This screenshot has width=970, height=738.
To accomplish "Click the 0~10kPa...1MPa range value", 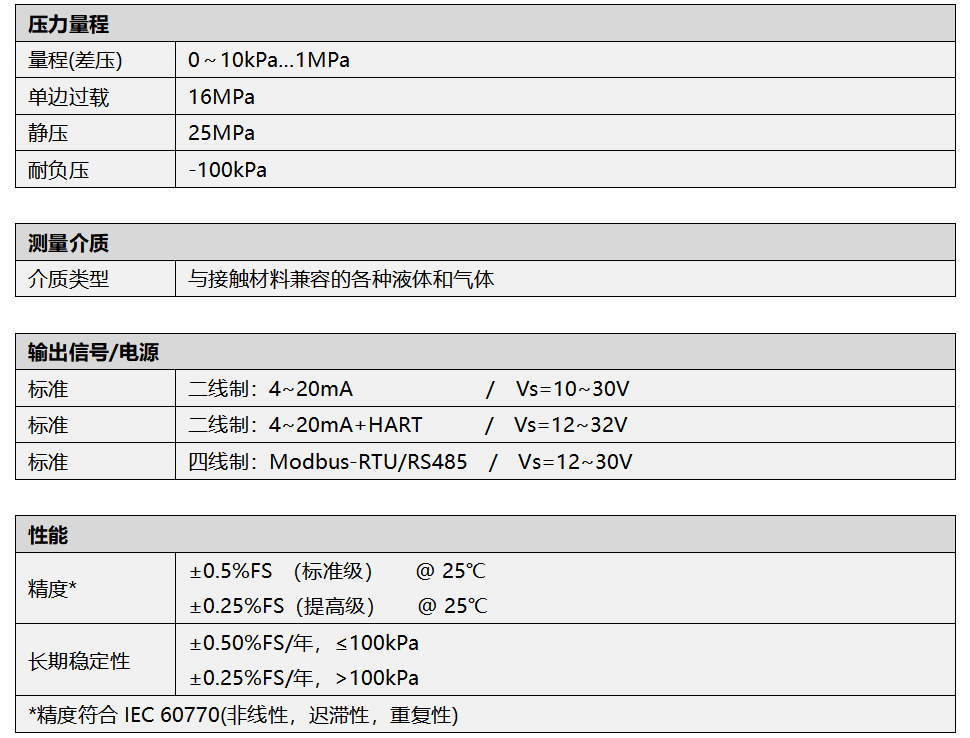I will 269,60.
